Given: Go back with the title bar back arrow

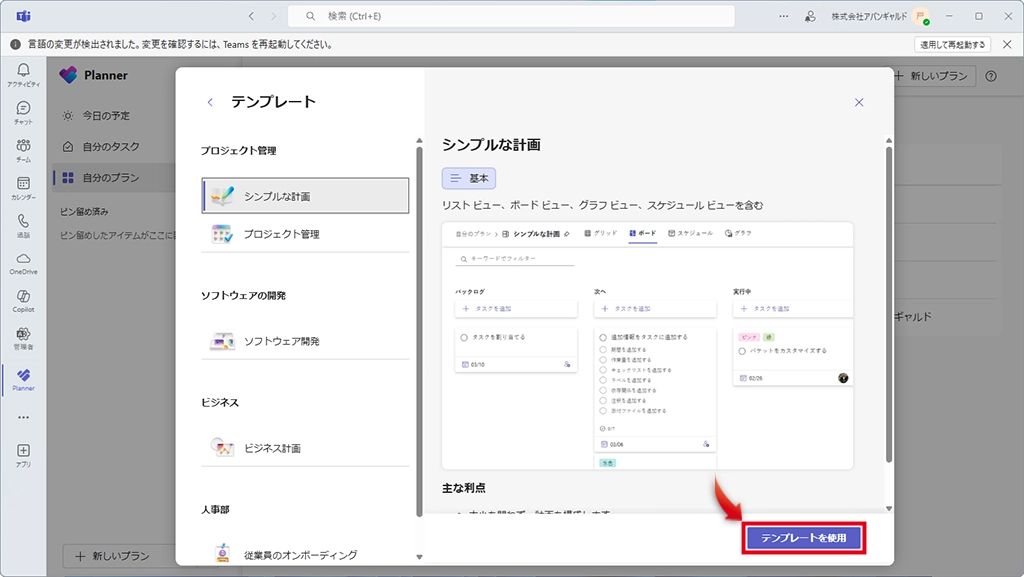Looking at the screenshot, I should point(251,16).
